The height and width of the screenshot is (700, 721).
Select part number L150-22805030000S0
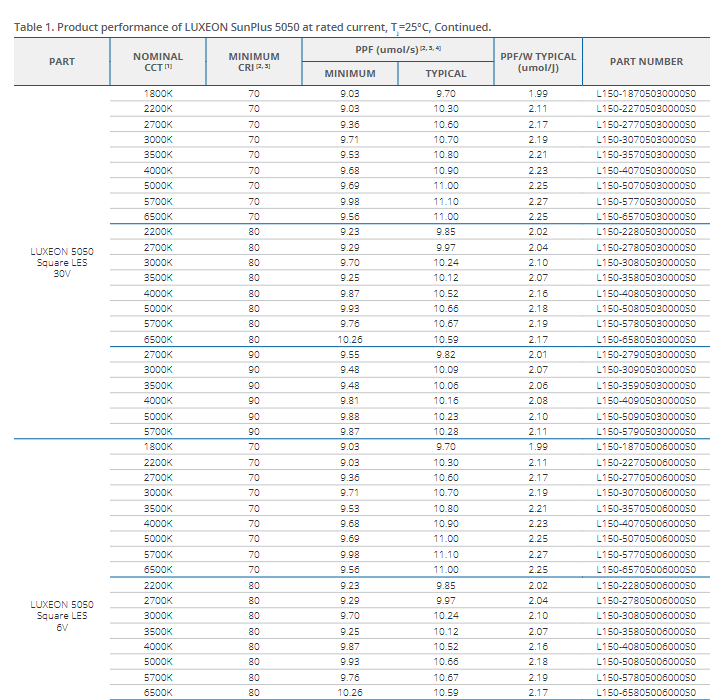point(646,232)
